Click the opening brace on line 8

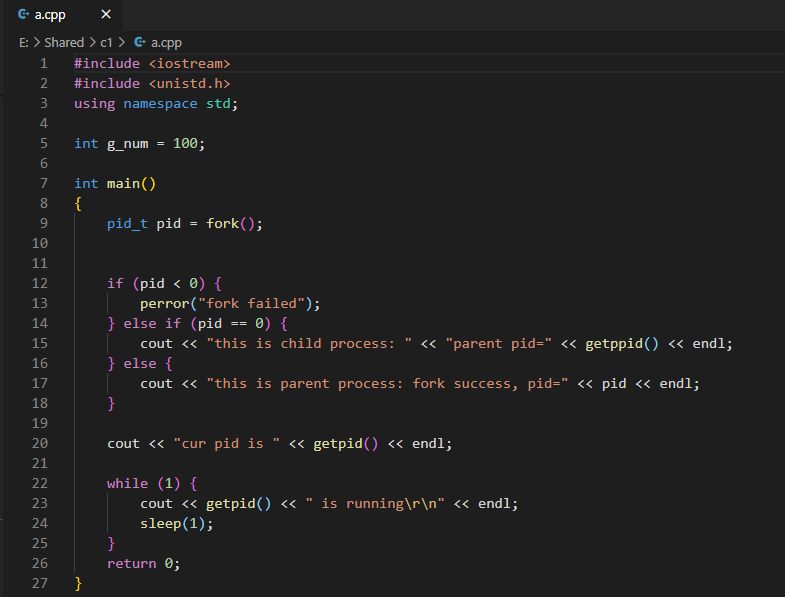point(78,204)
